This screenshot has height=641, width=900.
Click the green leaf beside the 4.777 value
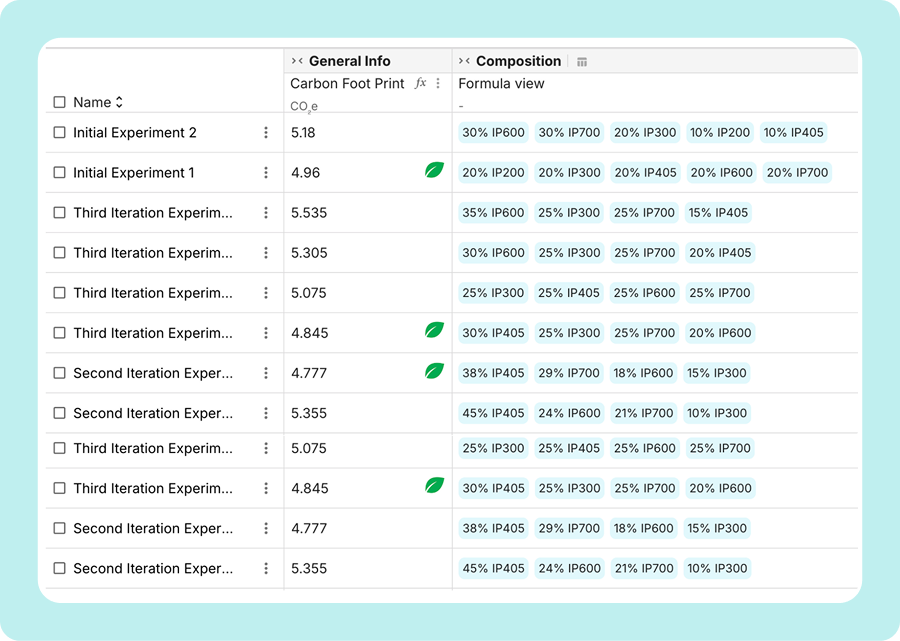tap(435, 371)
